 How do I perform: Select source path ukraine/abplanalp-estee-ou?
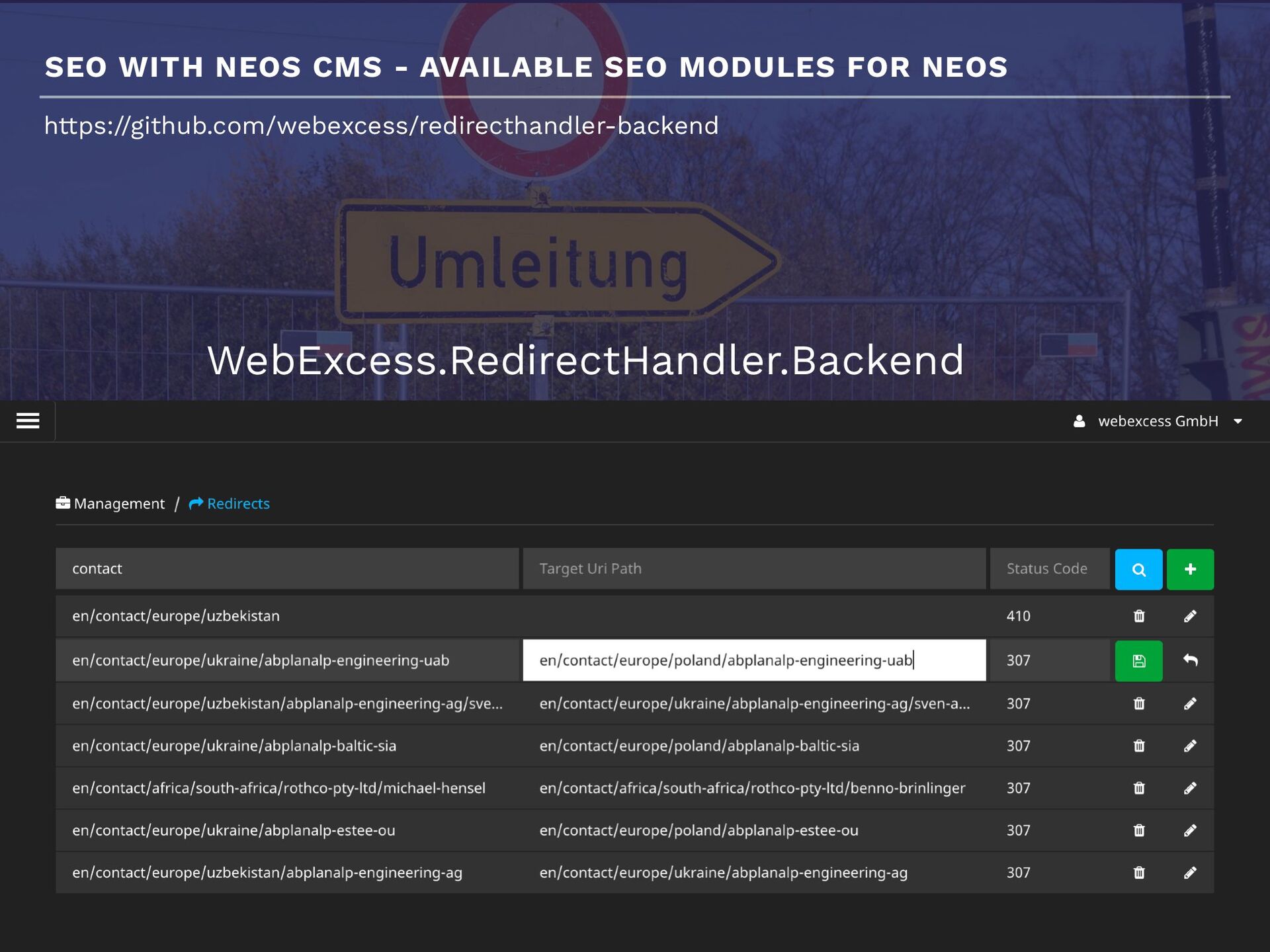[x=233, y=830]
